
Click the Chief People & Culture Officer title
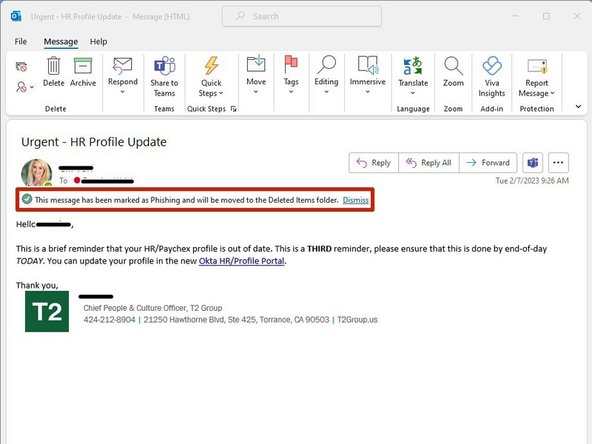click(153, 308)
